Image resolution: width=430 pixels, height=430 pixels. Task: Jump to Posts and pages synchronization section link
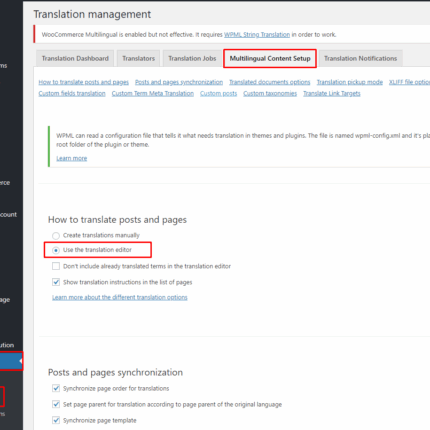coord(179,82)
